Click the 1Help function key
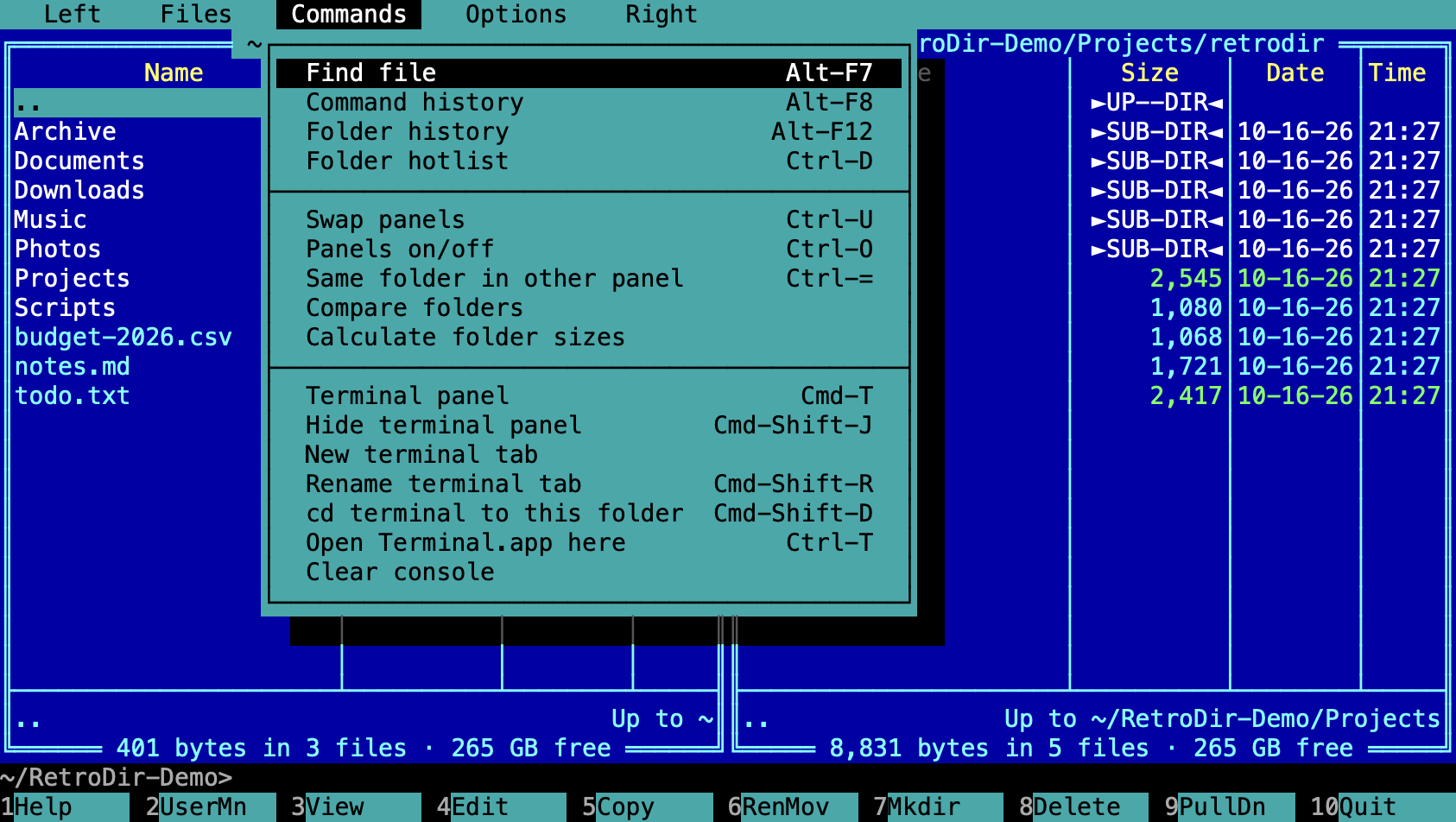Screen dimensions: 1456x822 pyautogui.click(x=65, y=806)
